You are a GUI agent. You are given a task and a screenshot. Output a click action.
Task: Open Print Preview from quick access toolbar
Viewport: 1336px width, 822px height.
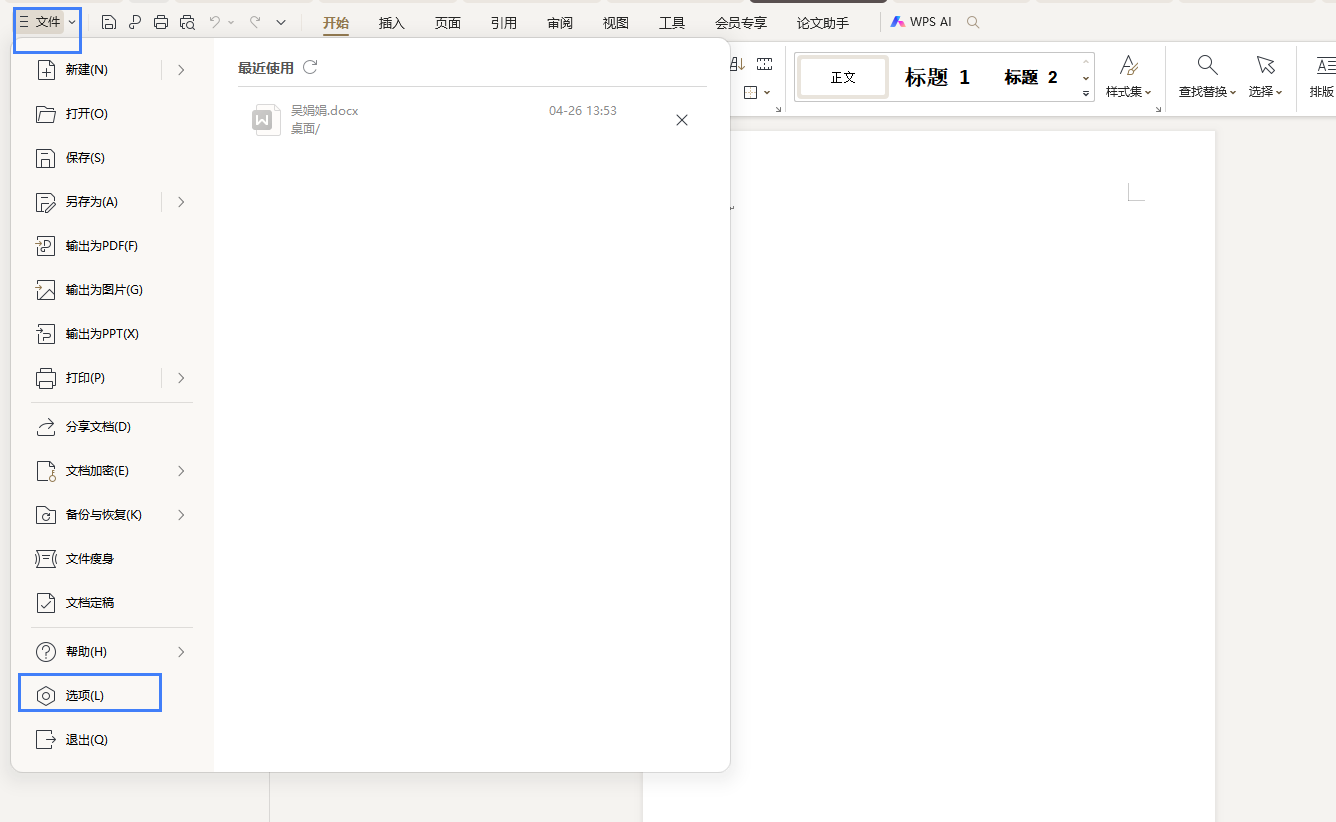tap(187, 22)
